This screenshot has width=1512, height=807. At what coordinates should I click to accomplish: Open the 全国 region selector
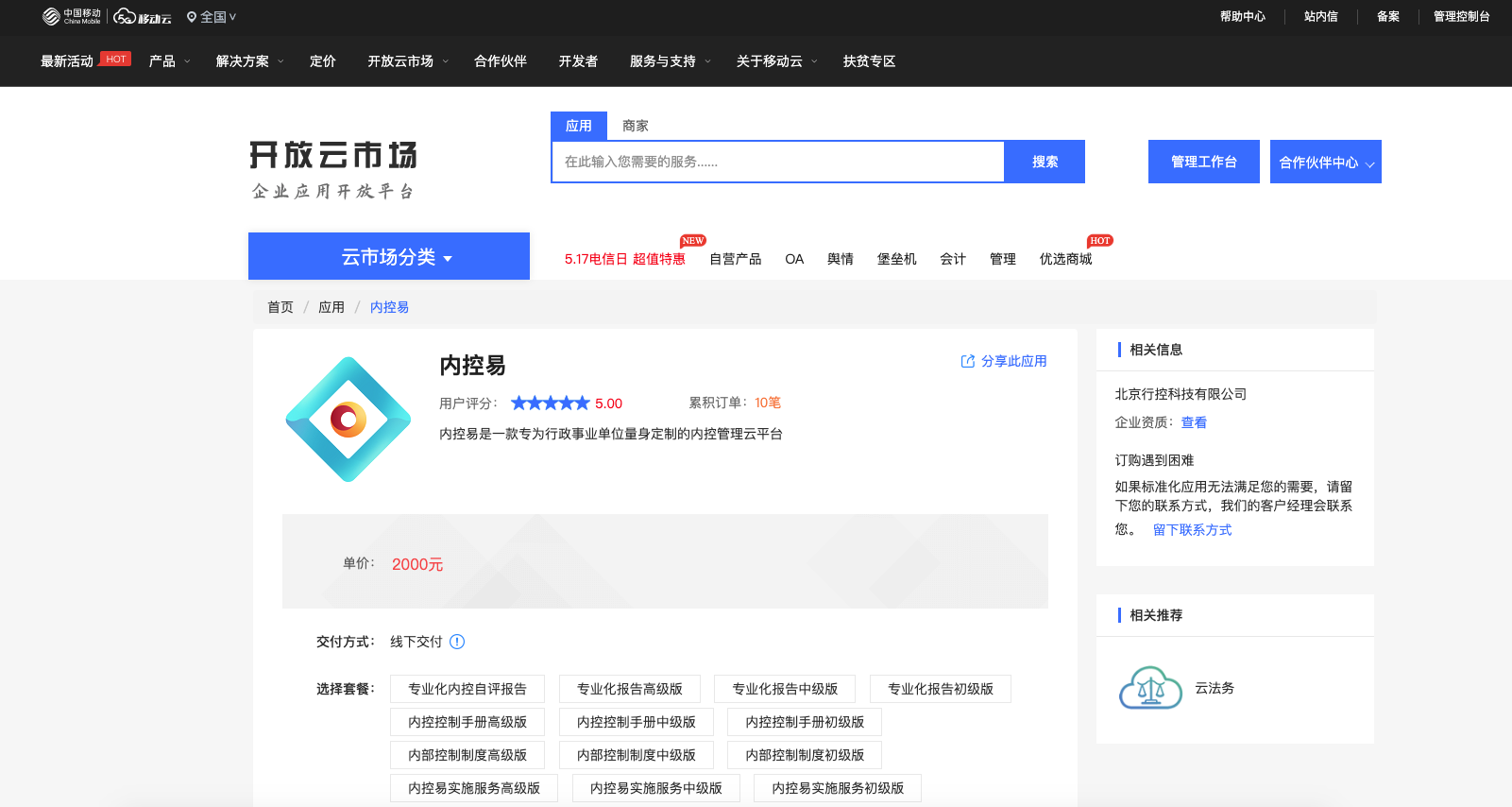click(x=212, y=17)
